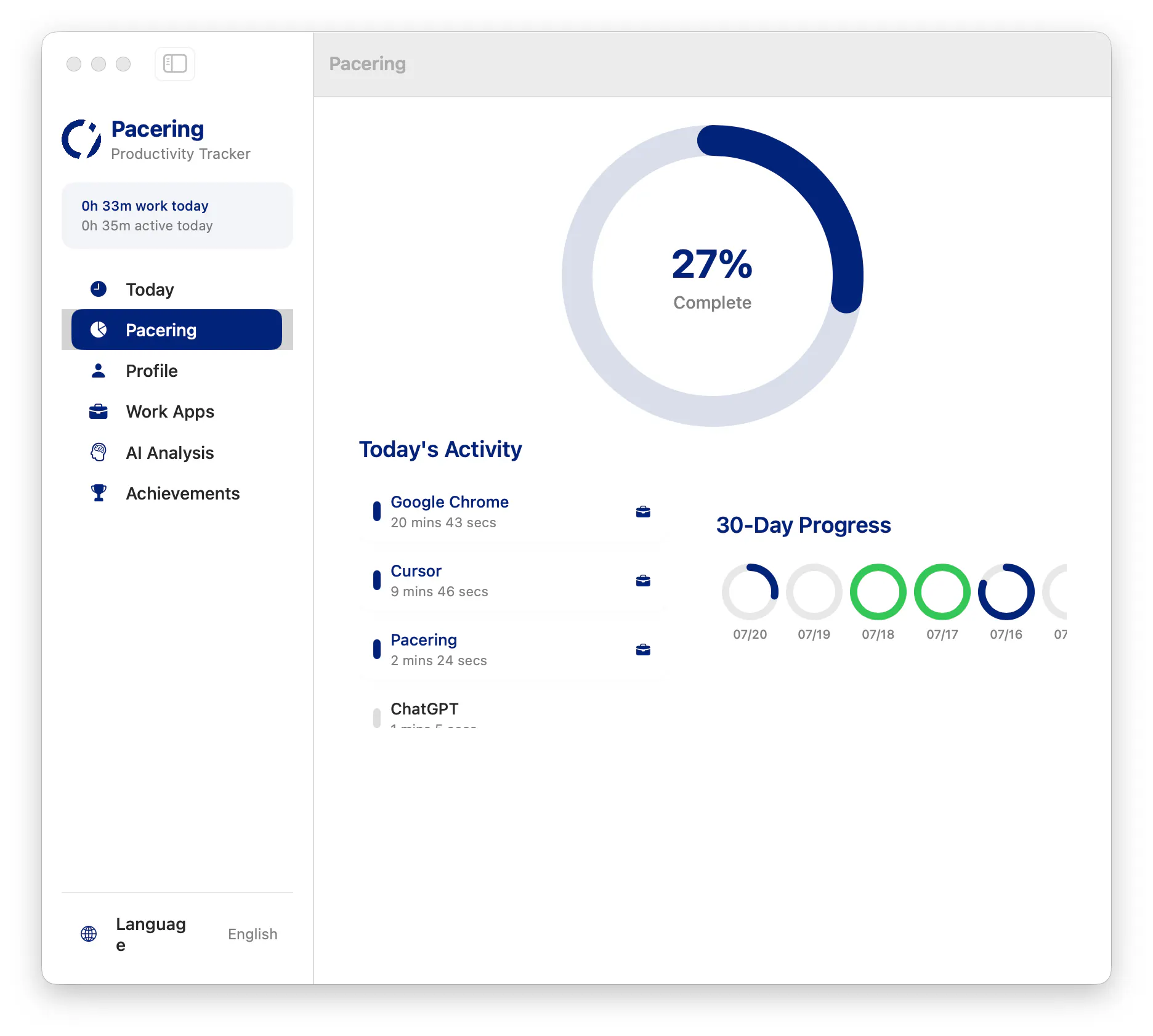1153x1036 pixels.
Task: Select Pacering in the sidebar
Action: click(177, 330)
